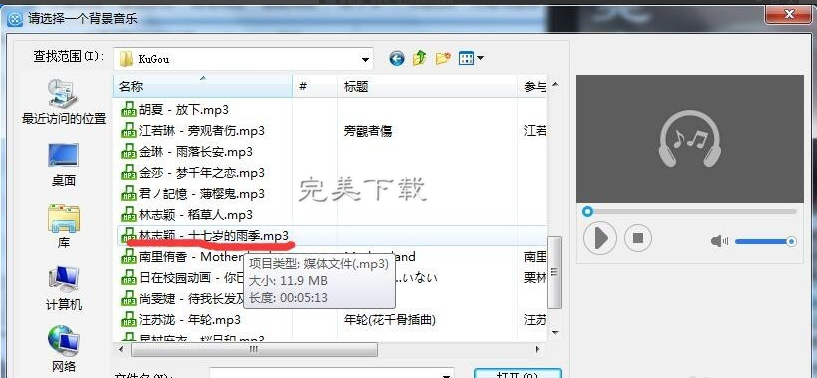Click the mp3 icon of 金莎 - 梦千年之恋

tap(128, 173)
